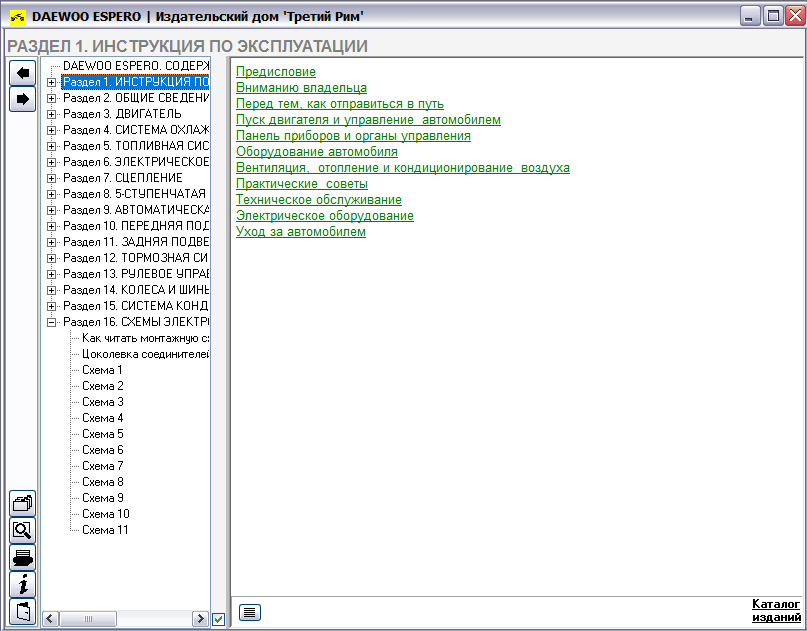The image size is (807, 631).
Task: Select Схема 5 in tree
Action: click(102, 434)
